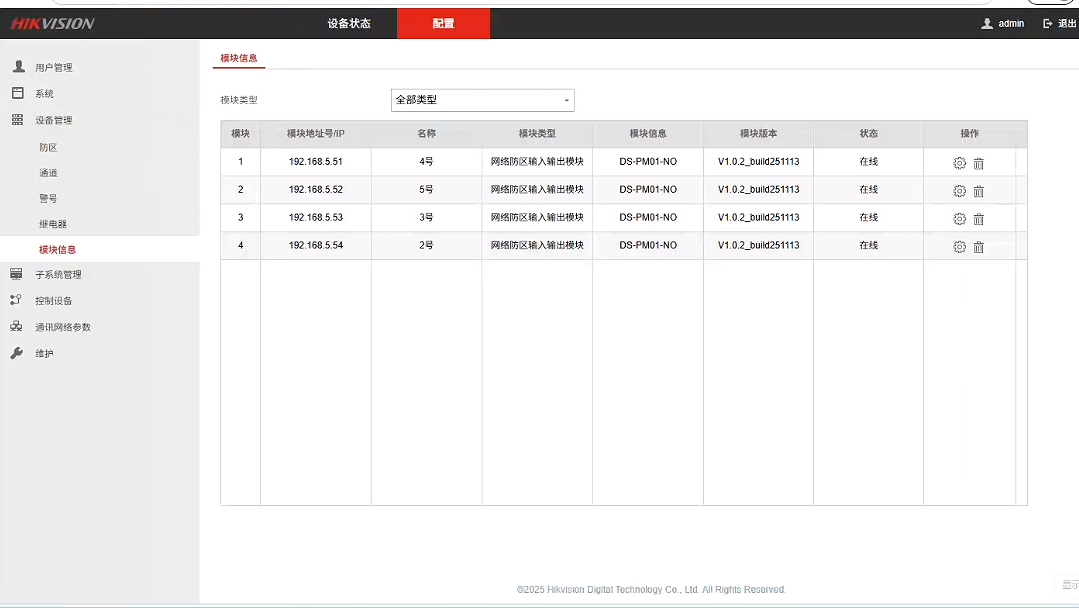This screenshot has width=1079, height=608.
Task: Remove module 192.168.5.54 with trash icon
Action: tap(979, 247)
